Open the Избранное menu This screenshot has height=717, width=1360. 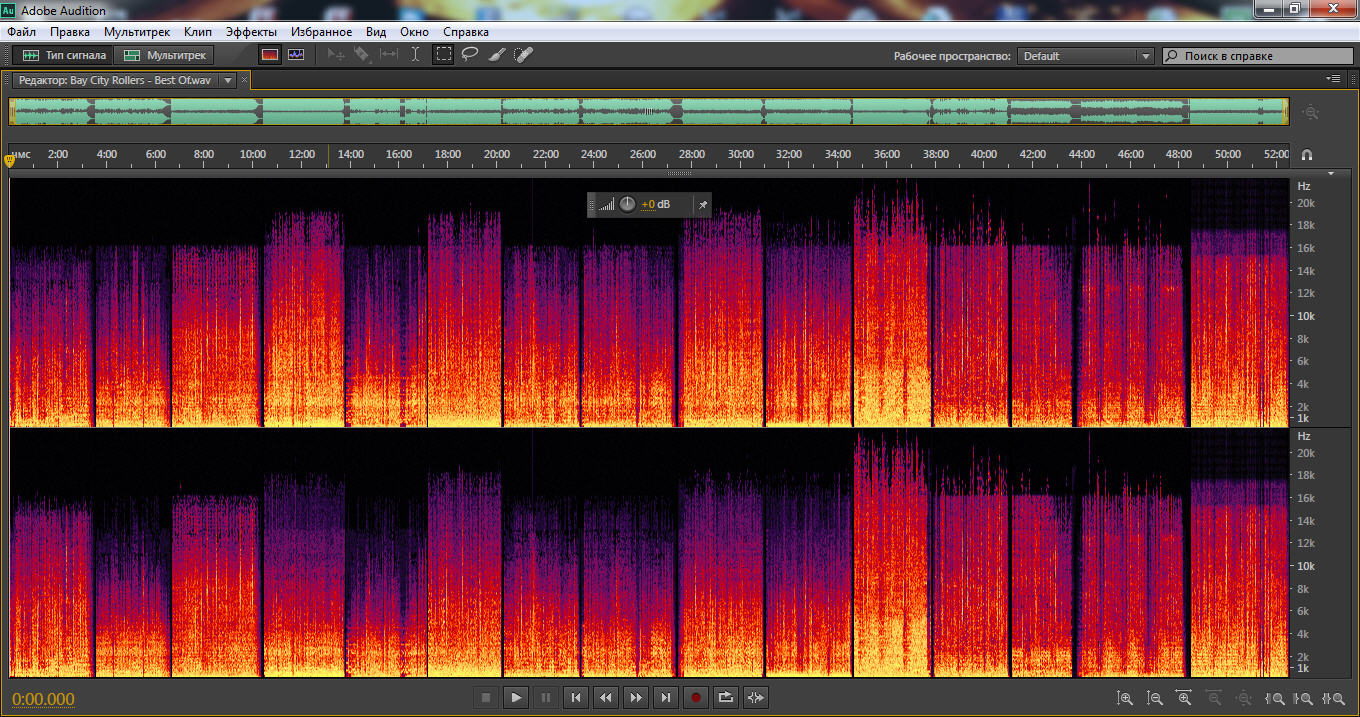click(320, 32)
